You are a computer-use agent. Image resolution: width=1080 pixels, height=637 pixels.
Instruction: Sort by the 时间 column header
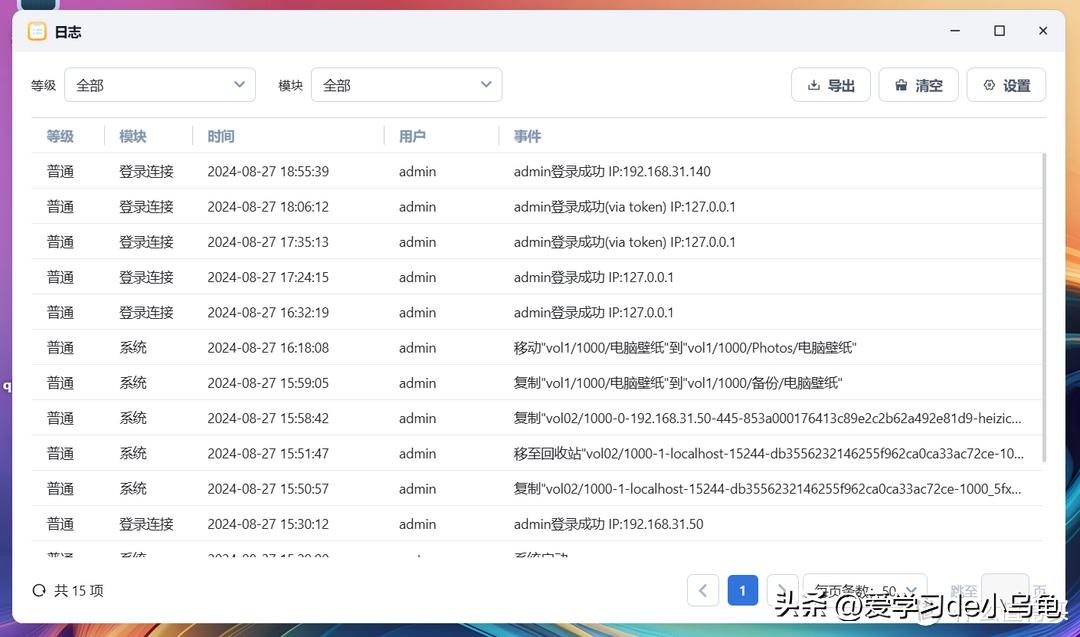tap(221, 136)
